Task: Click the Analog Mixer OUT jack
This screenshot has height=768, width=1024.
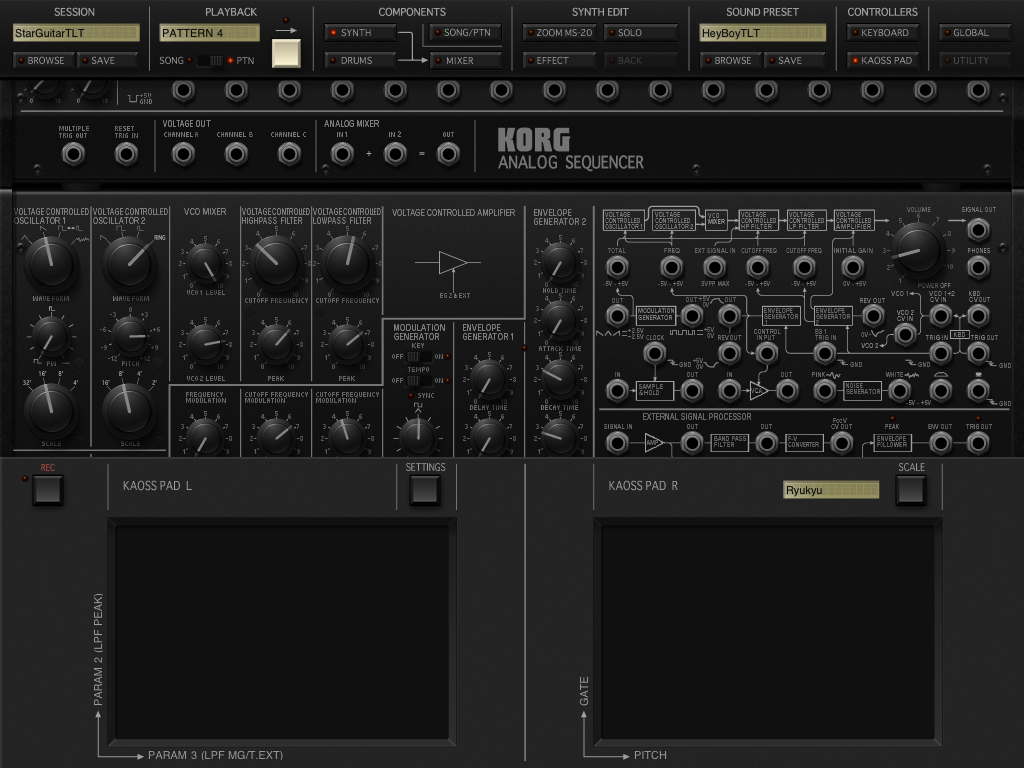Action: pos(448,155)
